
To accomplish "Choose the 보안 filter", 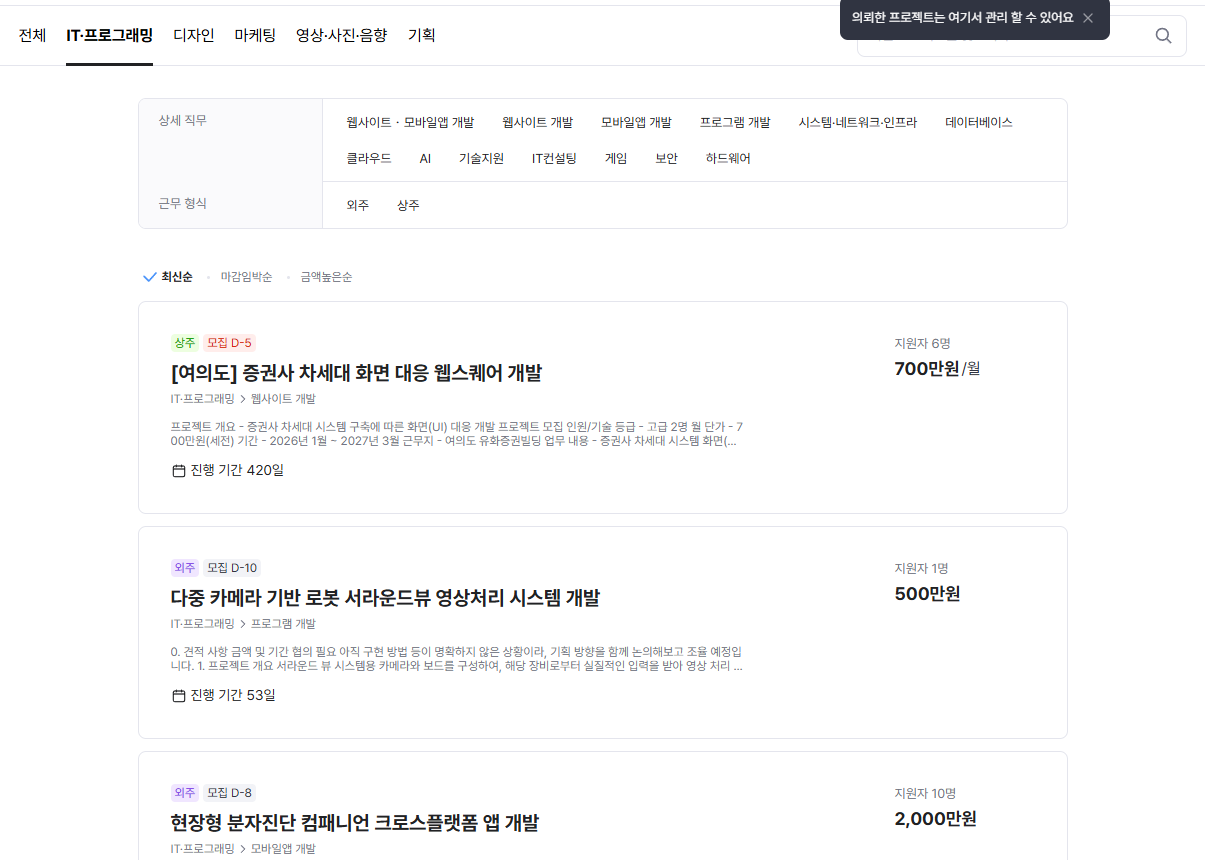I will tap(666, 158).
